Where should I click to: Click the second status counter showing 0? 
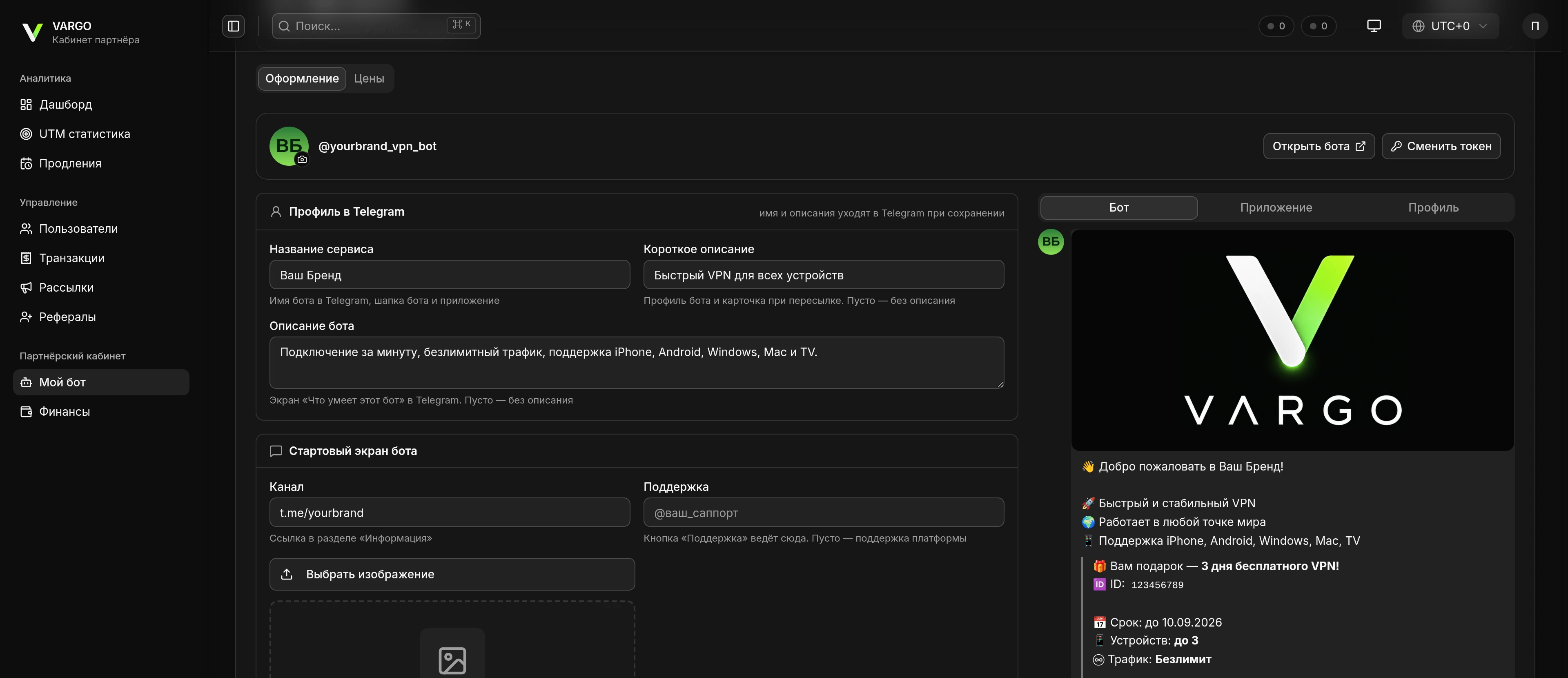[1319, 26]
